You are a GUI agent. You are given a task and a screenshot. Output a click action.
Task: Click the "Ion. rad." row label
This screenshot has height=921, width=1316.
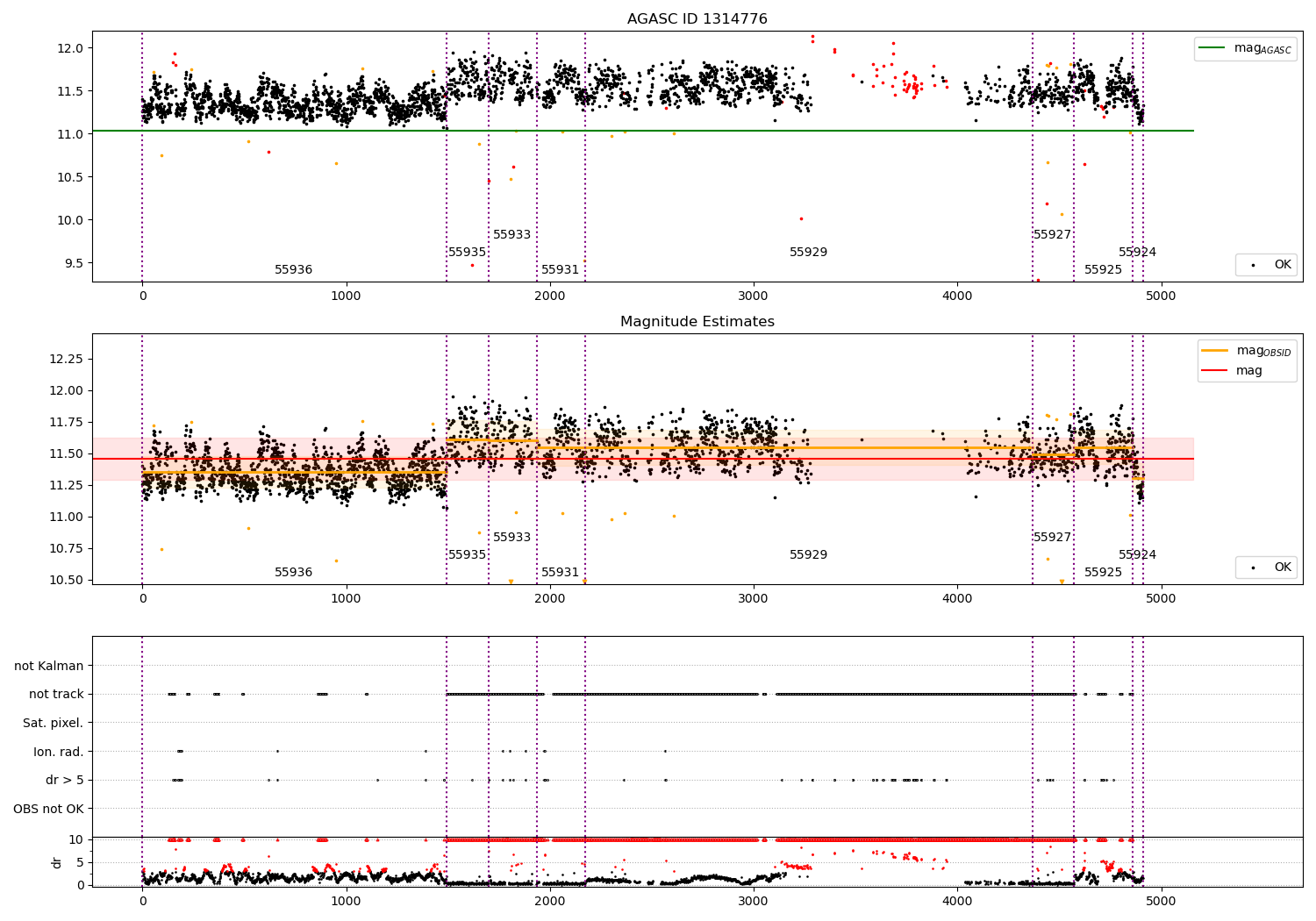click(59, 752)
